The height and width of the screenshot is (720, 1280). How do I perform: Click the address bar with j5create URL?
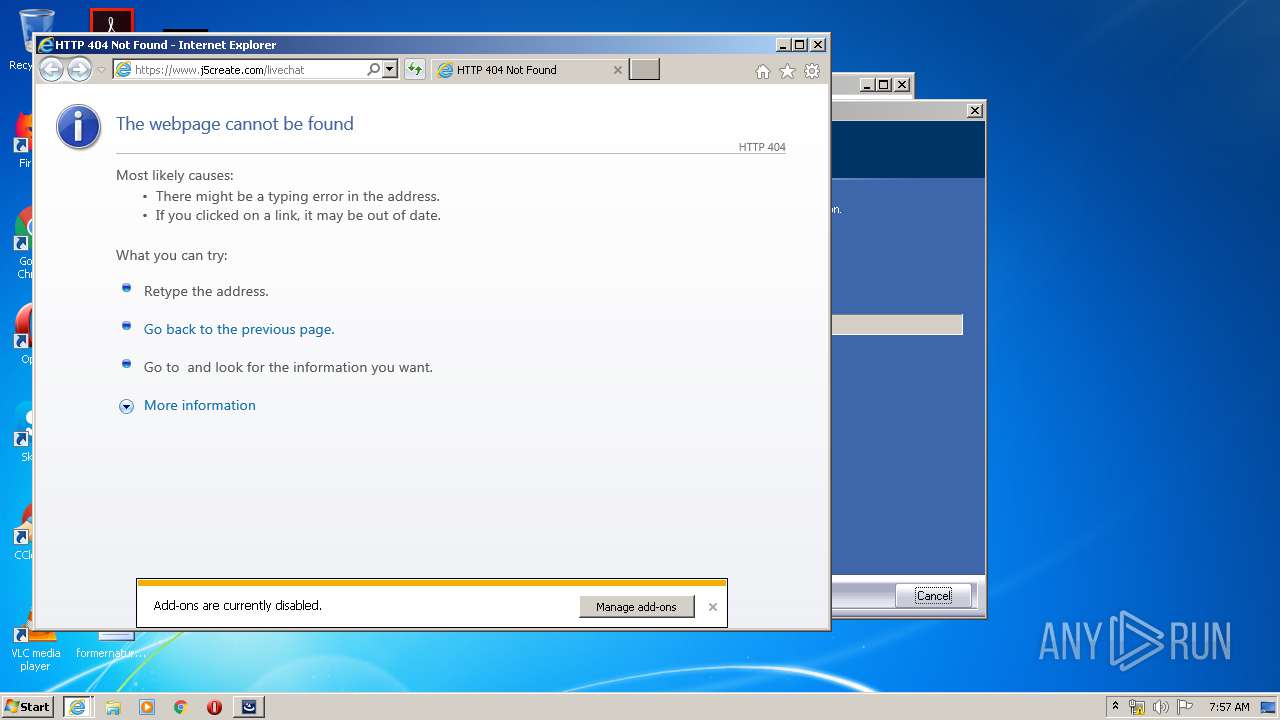pos(238,69)
